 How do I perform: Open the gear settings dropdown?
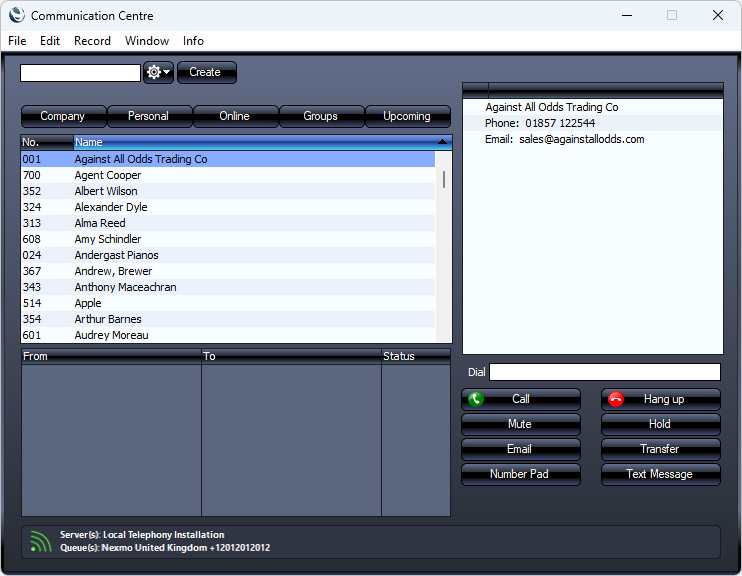tap(158, 72)
